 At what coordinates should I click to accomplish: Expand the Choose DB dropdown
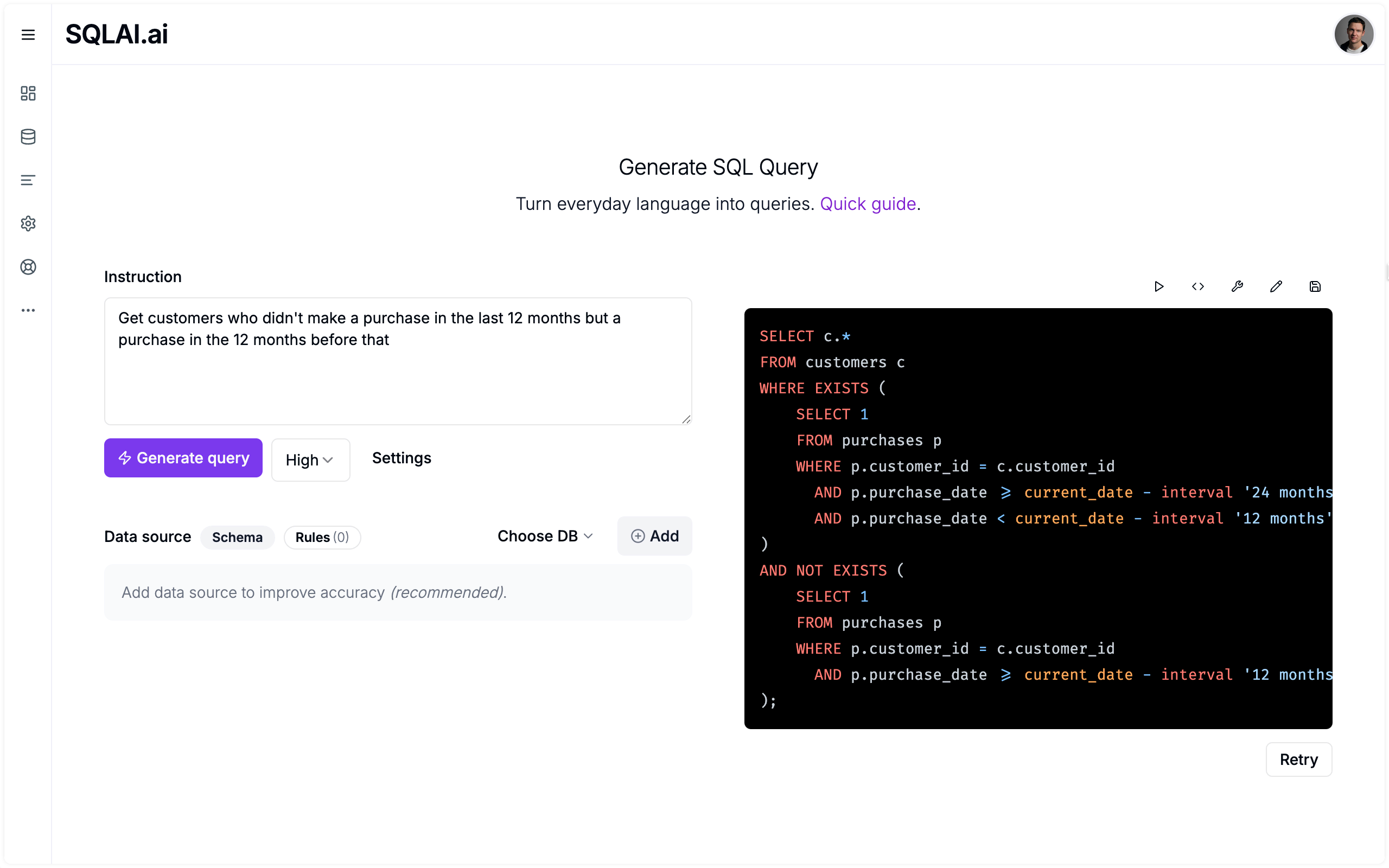(544, 535)
